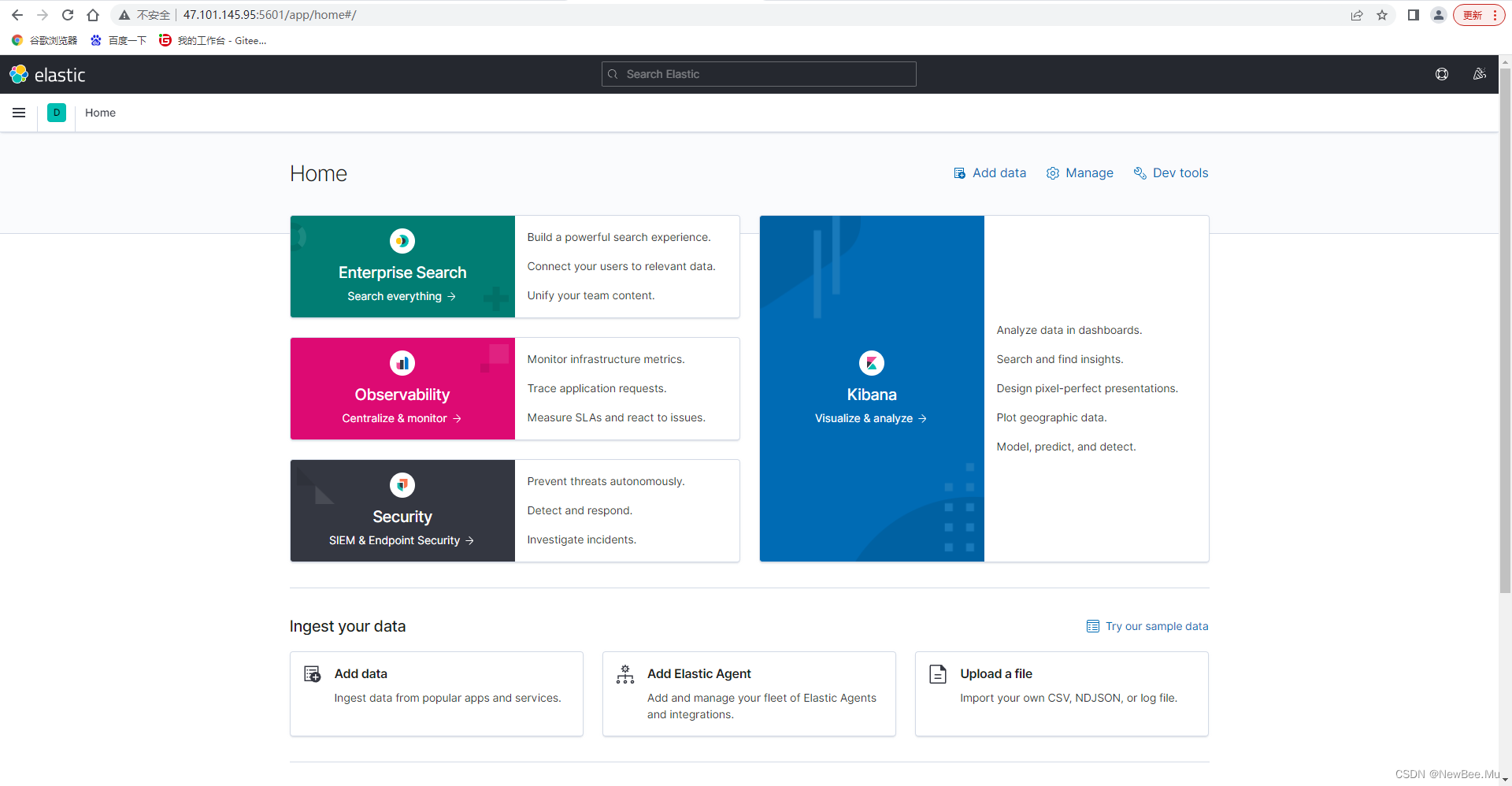The image size is (1512, 786).
Task: Open Enterprise Search title link
Action: point(402,273)
